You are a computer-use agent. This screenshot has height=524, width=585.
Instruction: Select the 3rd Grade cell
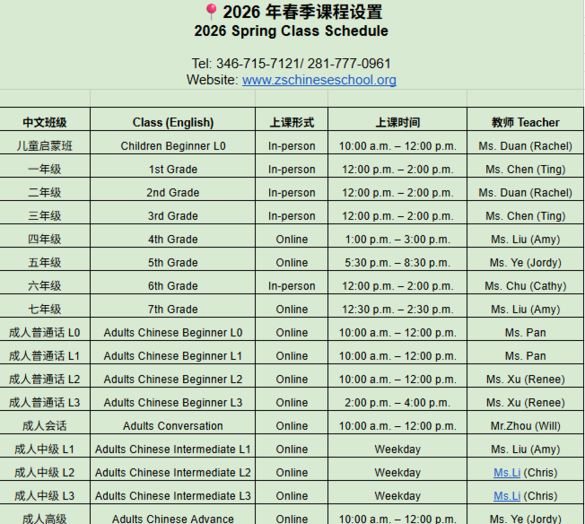coord(173,213)
